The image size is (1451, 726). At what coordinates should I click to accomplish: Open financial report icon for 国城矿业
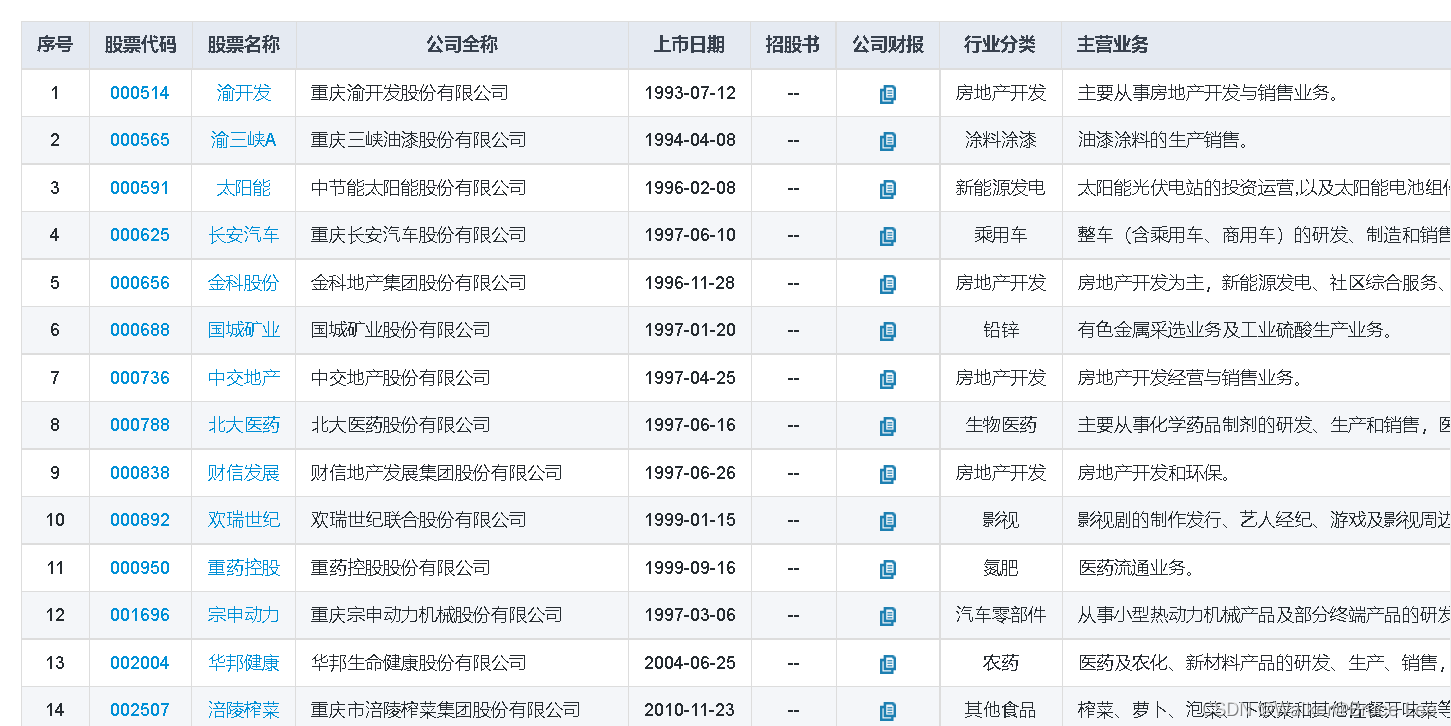pyautogui.click(x=888, y=331)
